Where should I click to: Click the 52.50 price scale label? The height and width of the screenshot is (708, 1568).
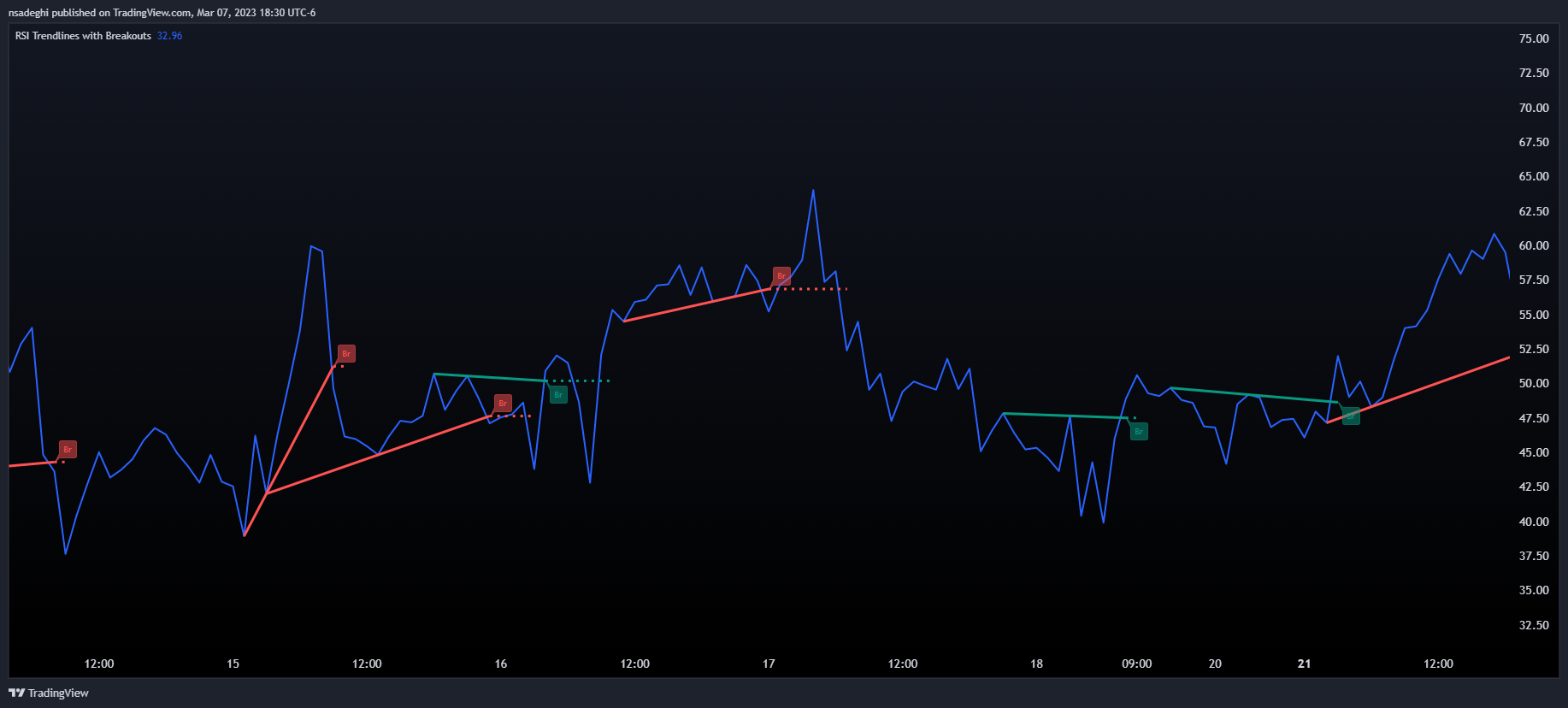pos(1534,349)
